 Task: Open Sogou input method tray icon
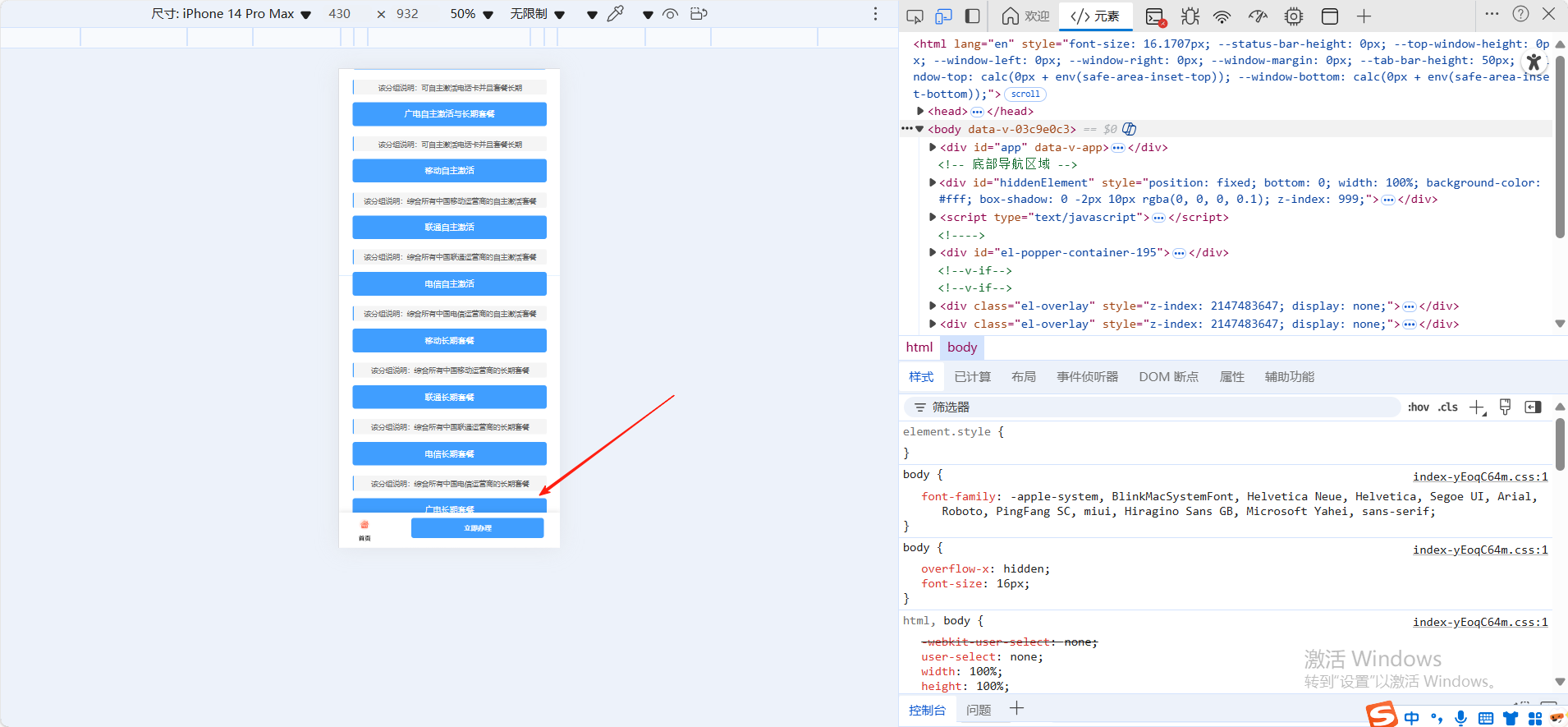1382,715
